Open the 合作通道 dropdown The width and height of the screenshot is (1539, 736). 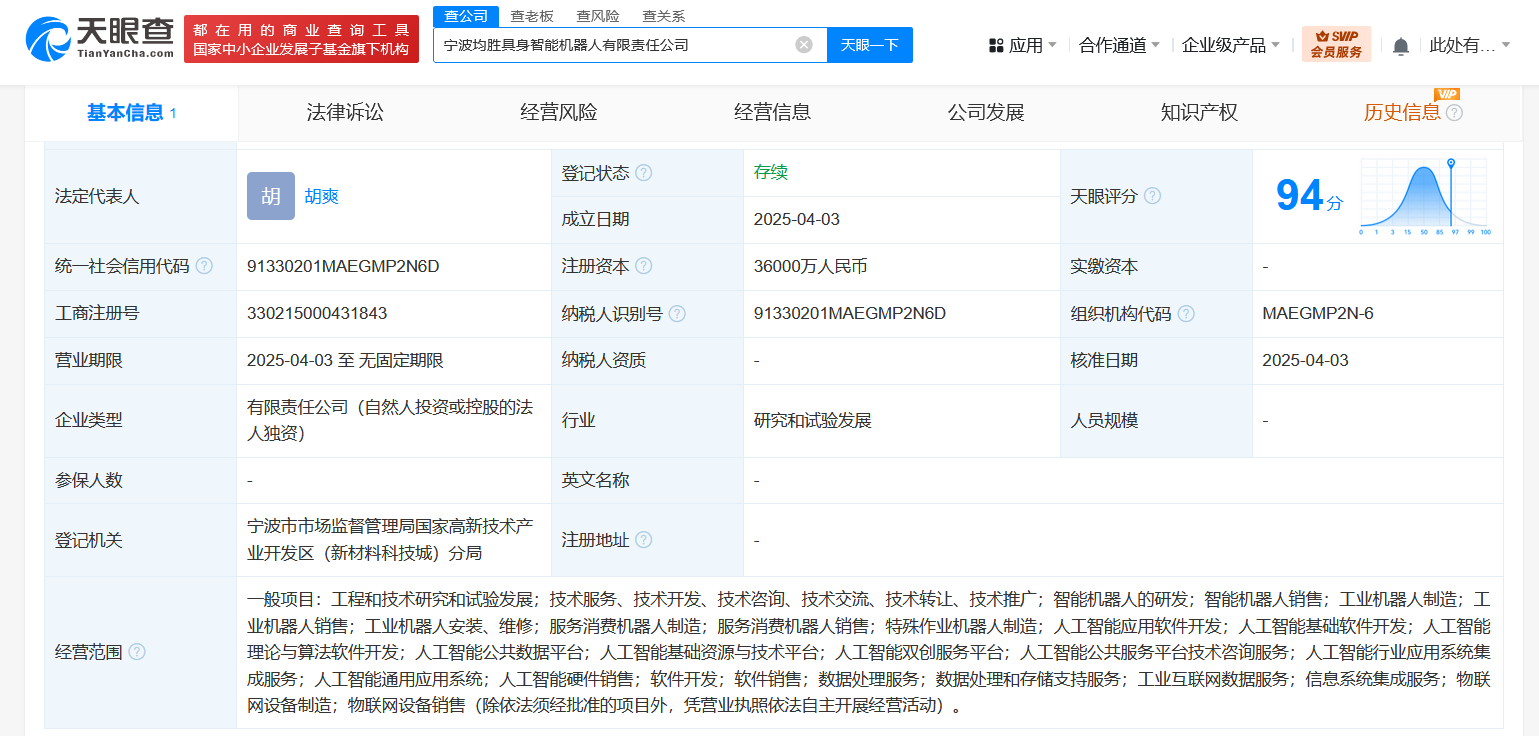[1119, 45]
